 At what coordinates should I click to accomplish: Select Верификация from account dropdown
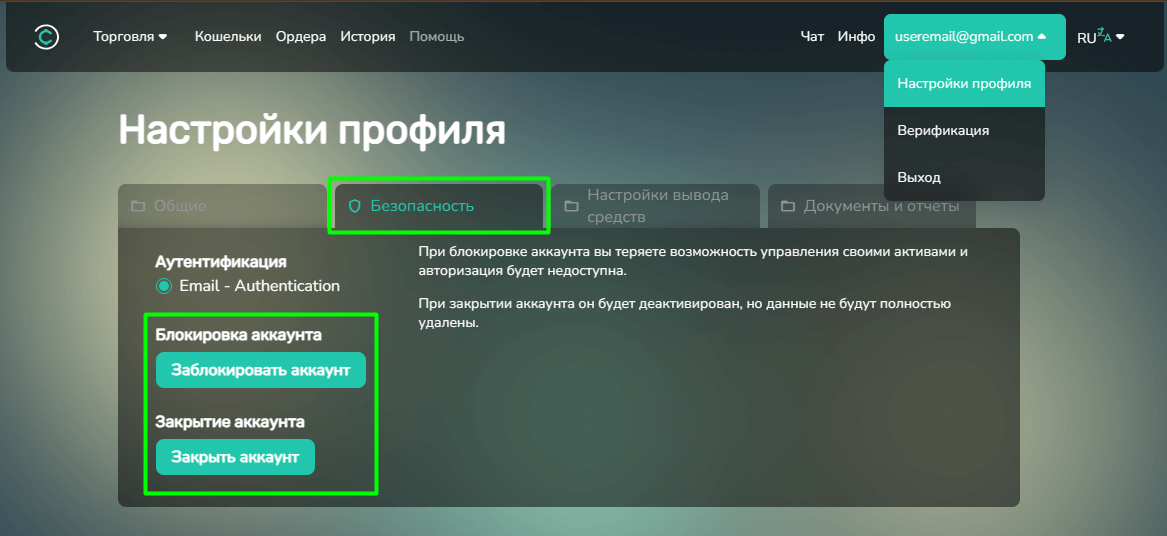[943, 131]
